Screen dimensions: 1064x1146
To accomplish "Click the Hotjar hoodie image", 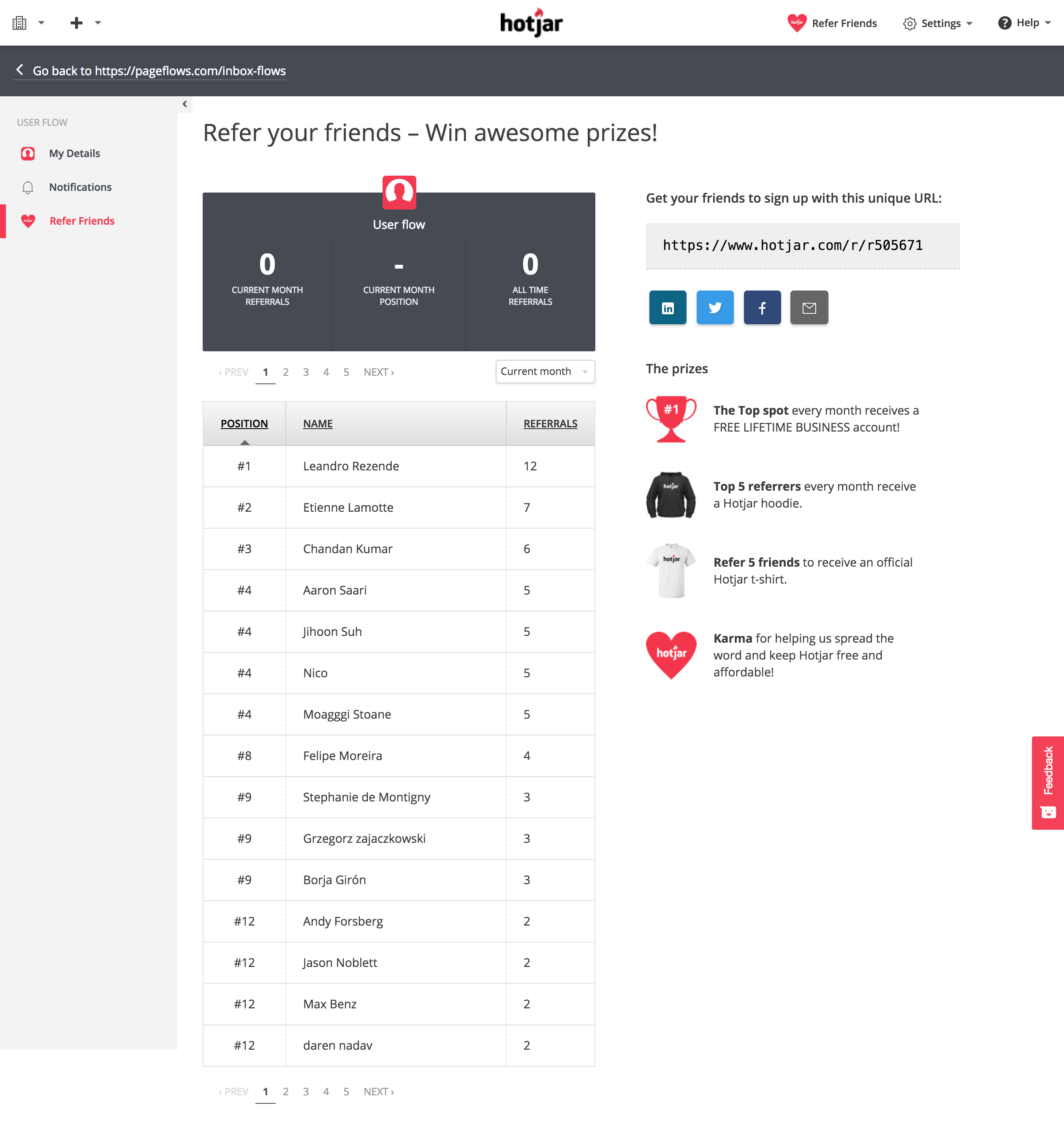I will pyautogui.click(x=671, y=495).
